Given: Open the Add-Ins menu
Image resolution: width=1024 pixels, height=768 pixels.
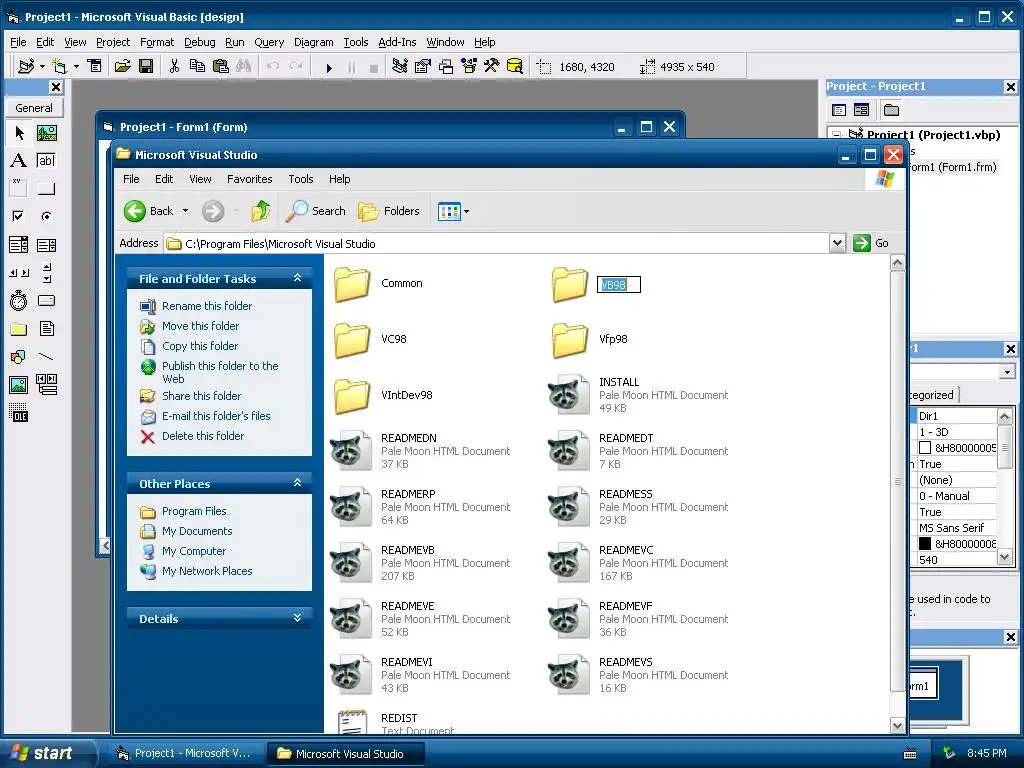Looking at the screenshot, I should (397, 42).
